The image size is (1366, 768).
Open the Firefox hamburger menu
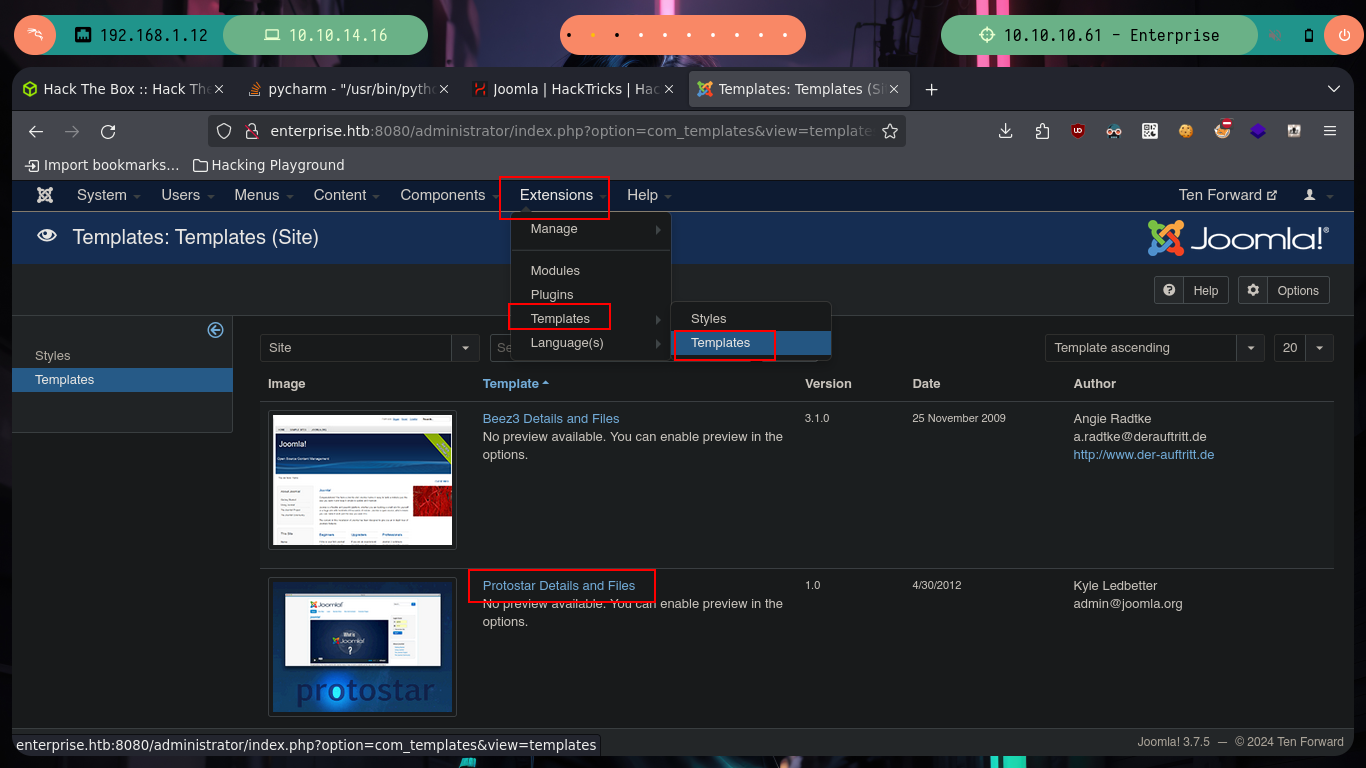click(1330, 131)
